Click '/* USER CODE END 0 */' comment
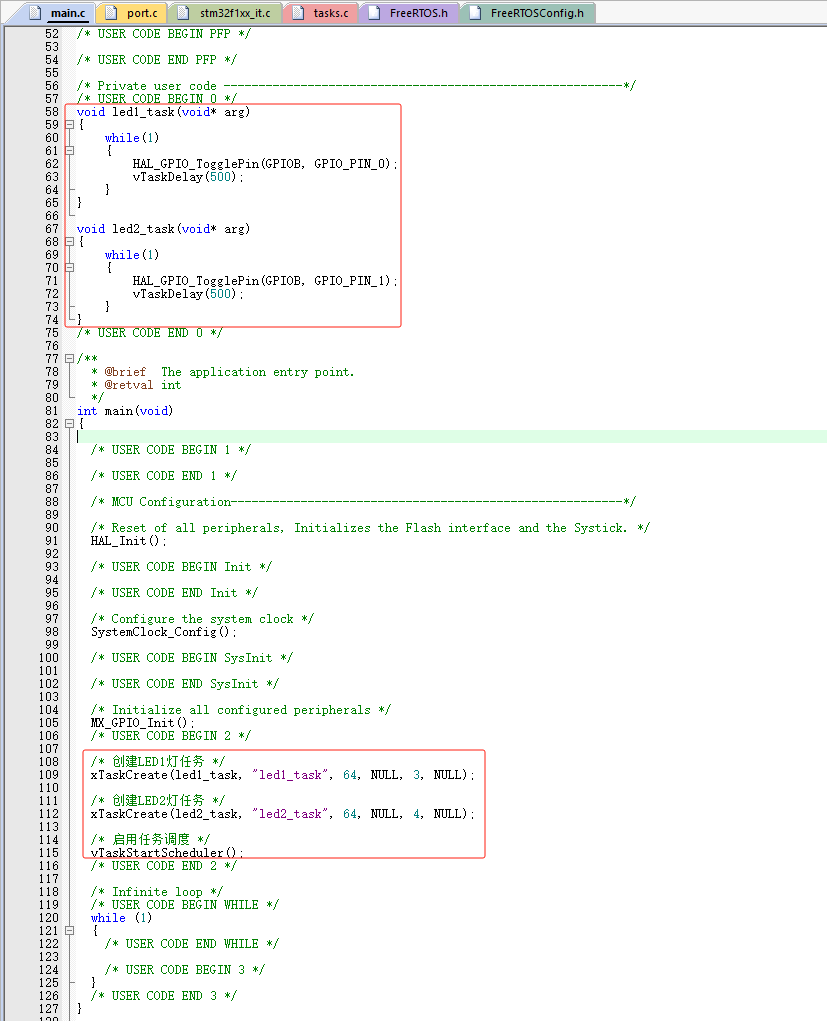 pos(150,333)
